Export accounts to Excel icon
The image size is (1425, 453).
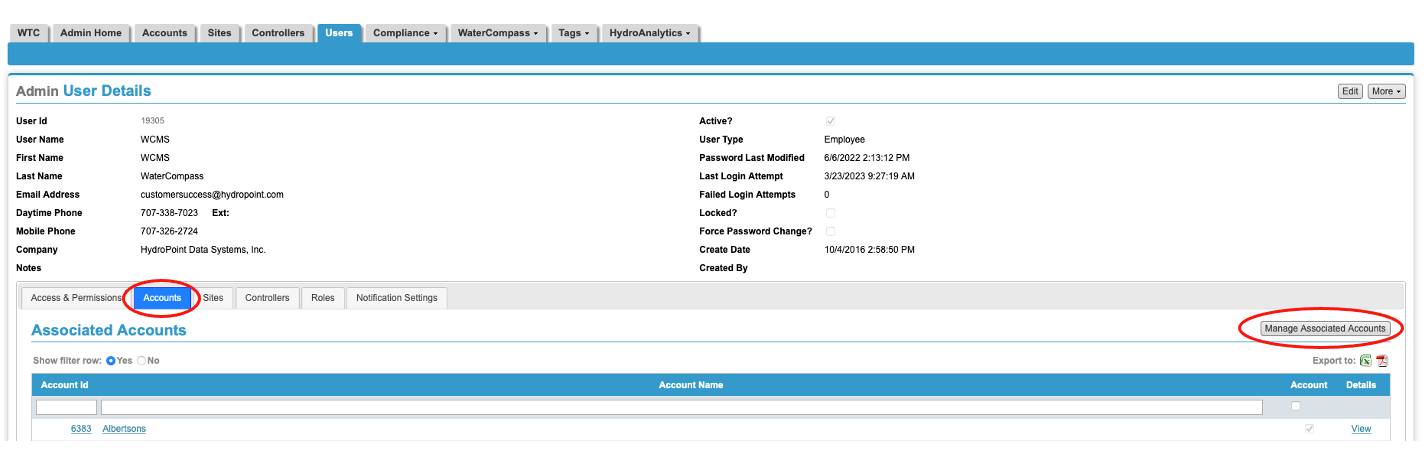pos(1365,361)
